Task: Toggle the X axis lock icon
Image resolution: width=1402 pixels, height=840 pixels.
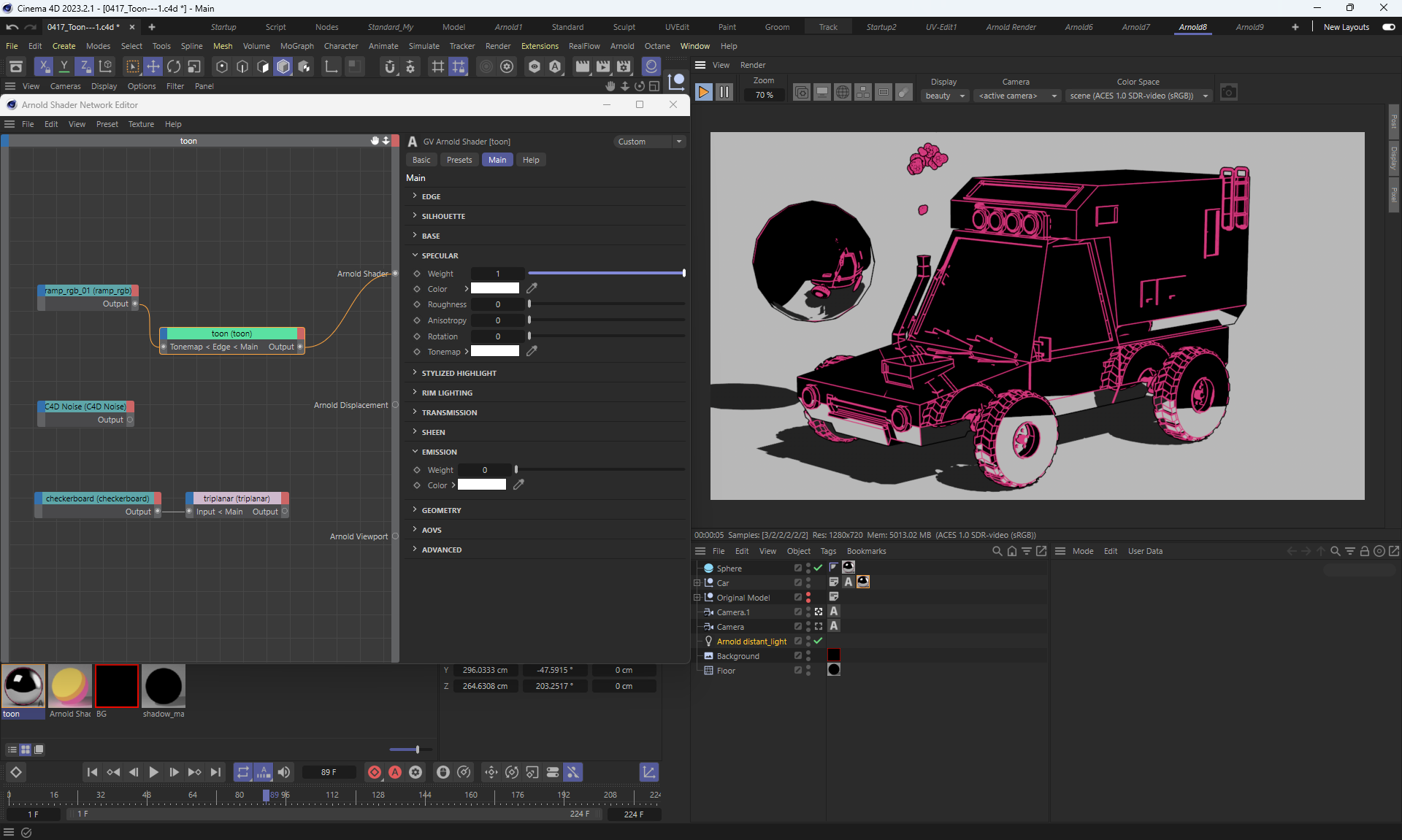Action: coord(44,67)
